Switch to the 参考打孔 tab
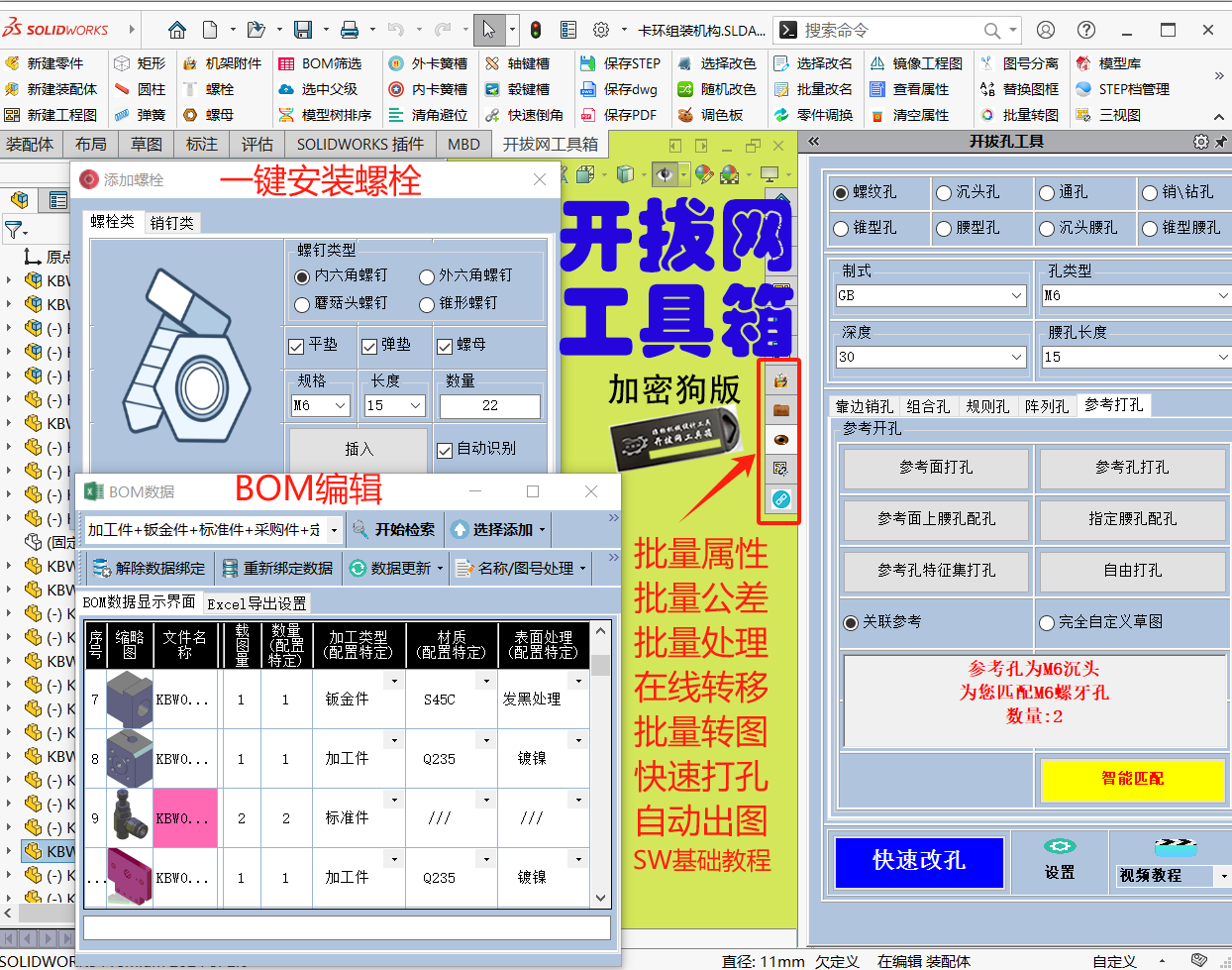1232x970 pixels. click(1114, 405)
